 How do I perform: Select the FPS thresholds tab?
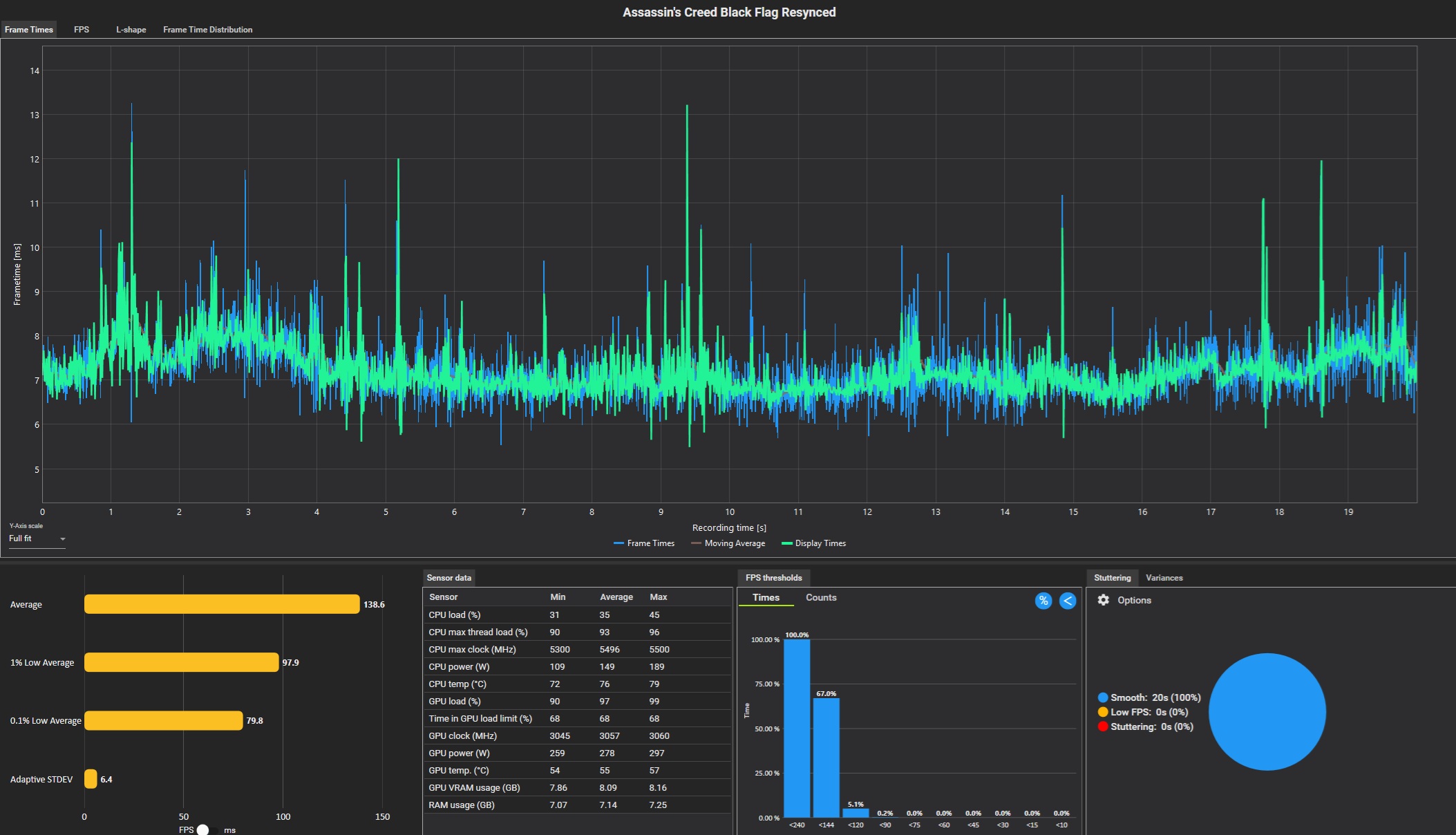[773, 578]
